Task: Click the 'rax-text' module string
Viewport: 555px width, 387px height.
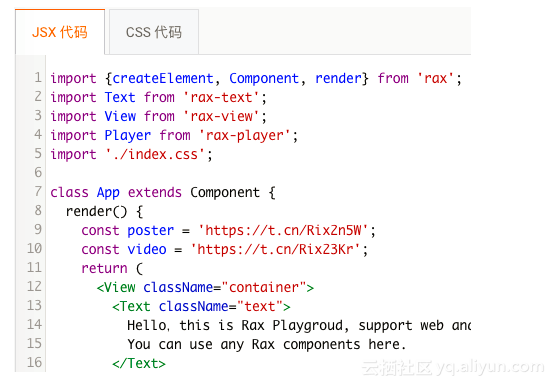Action: (x=222, y=97)
